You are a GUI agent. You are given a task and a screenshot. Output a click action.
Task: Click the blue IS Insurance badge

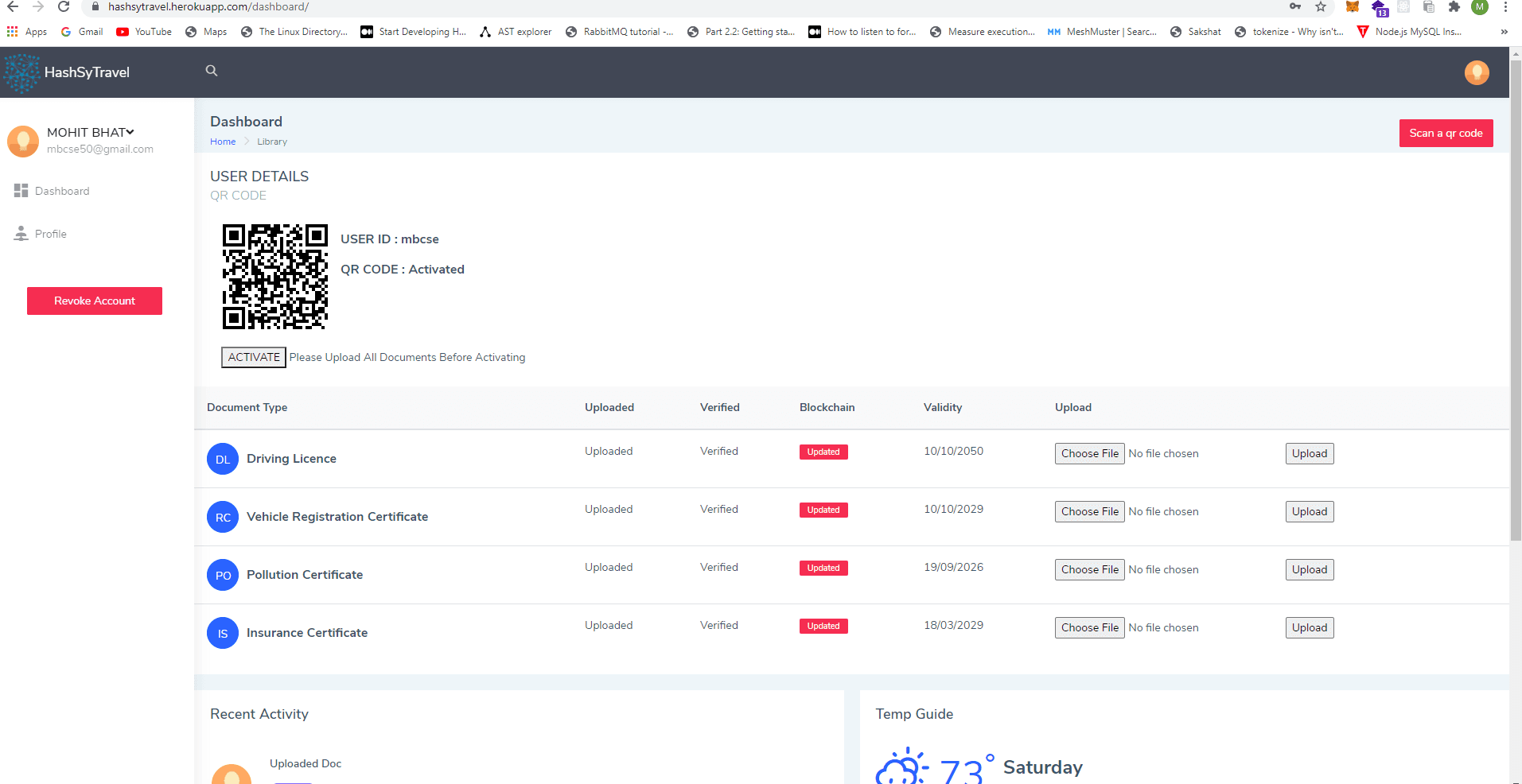223,633
